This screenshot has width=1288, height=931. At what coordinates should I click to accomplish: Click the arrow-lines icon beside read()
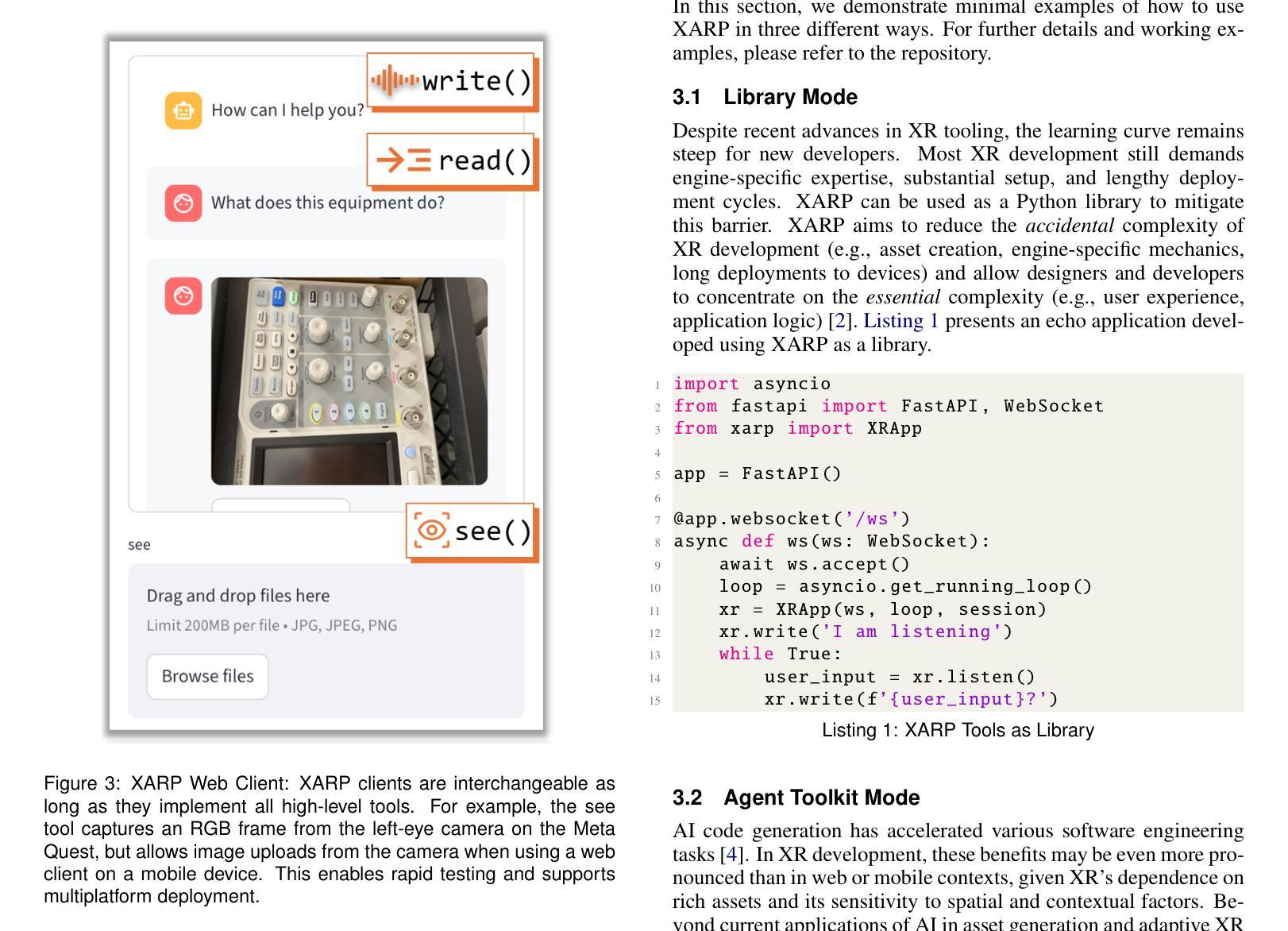pyautogui.click(x=403, y=160)
